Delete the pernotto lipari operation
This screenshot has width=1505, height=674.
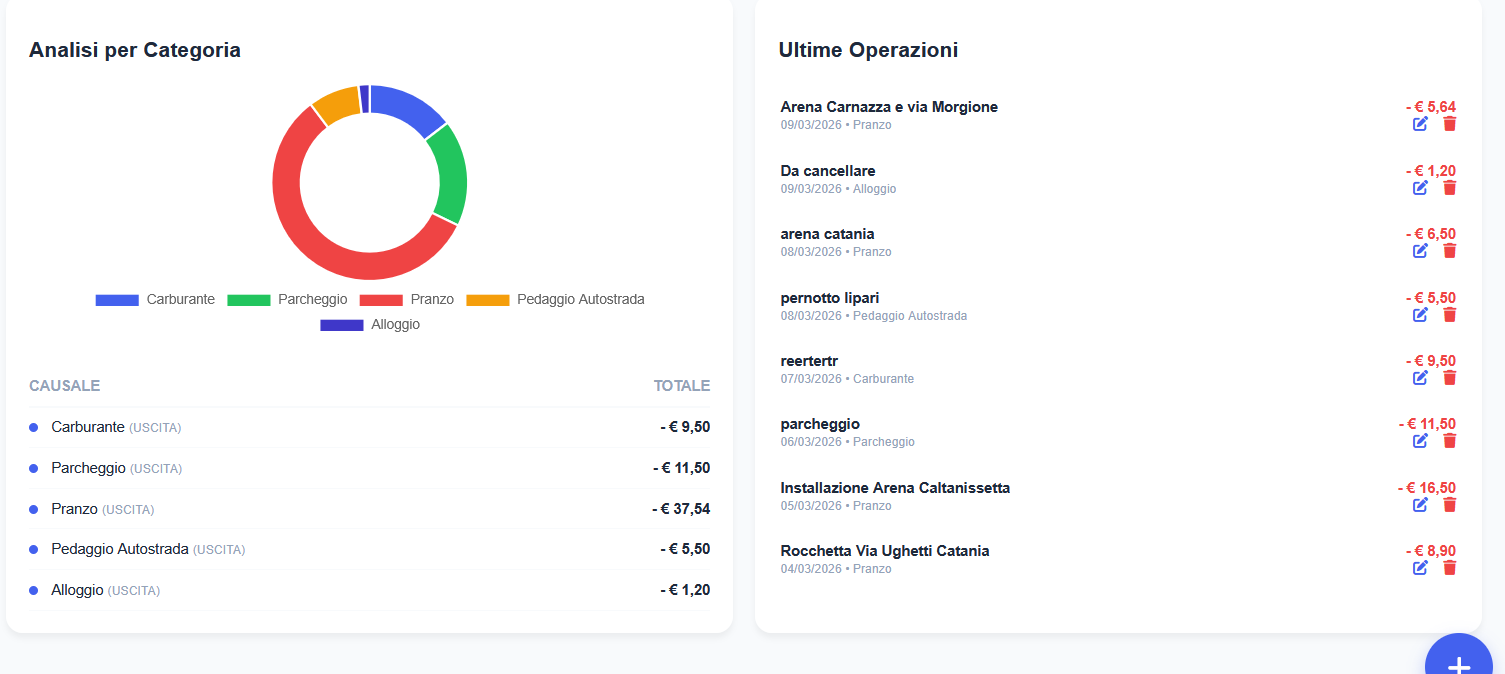point(1450,315)
